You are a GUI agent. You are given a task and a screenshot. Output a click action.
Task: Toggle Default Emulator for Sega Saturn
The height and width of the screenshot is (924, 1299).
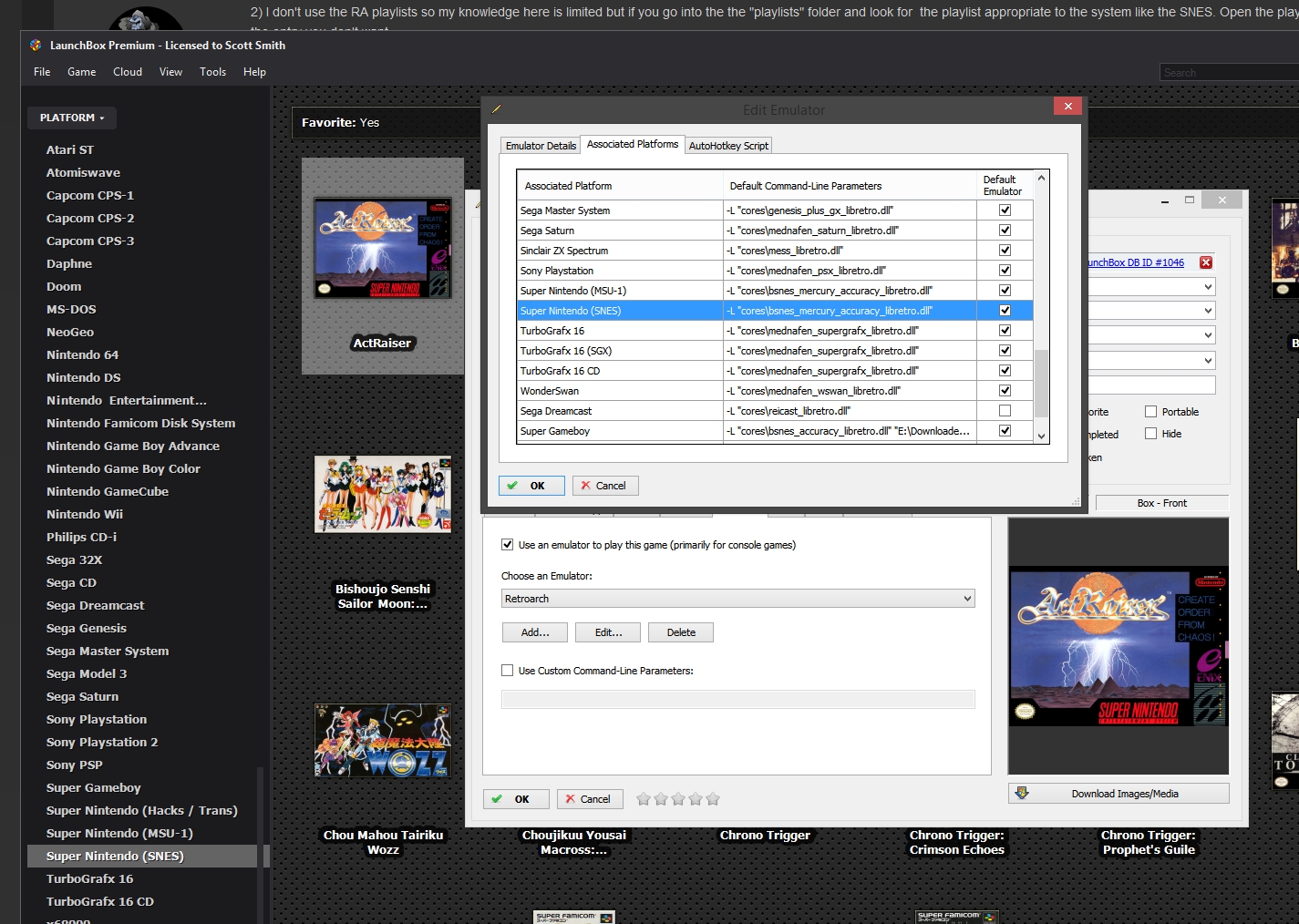coord(1005,230)
